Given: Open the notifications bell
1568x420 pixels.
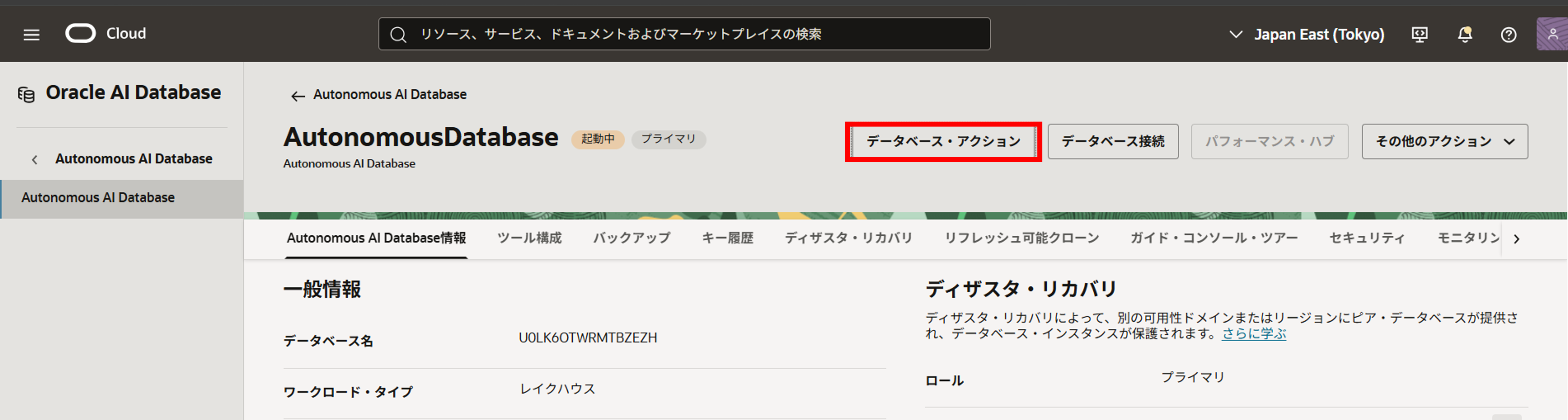Looking at the screenshot, I should 1465,35.
